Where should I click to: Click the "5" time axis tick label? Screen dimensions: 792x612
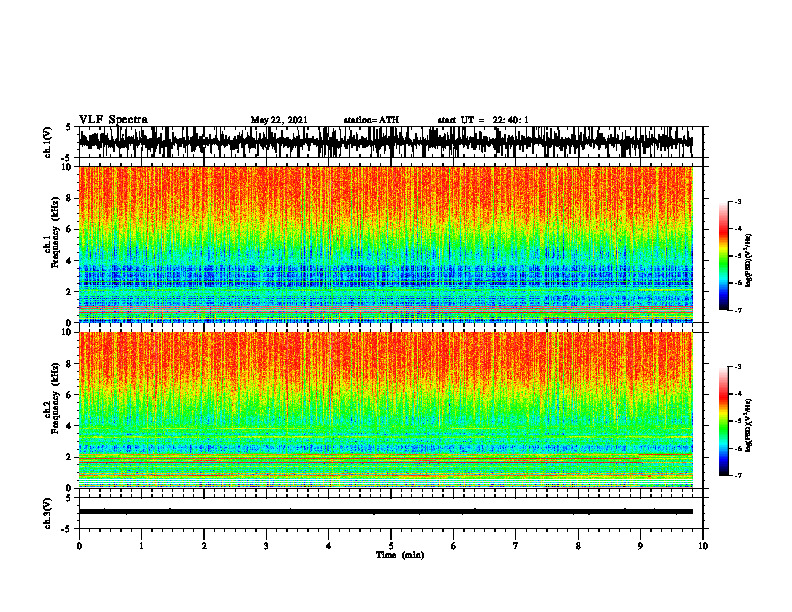[x=391, y=546]
